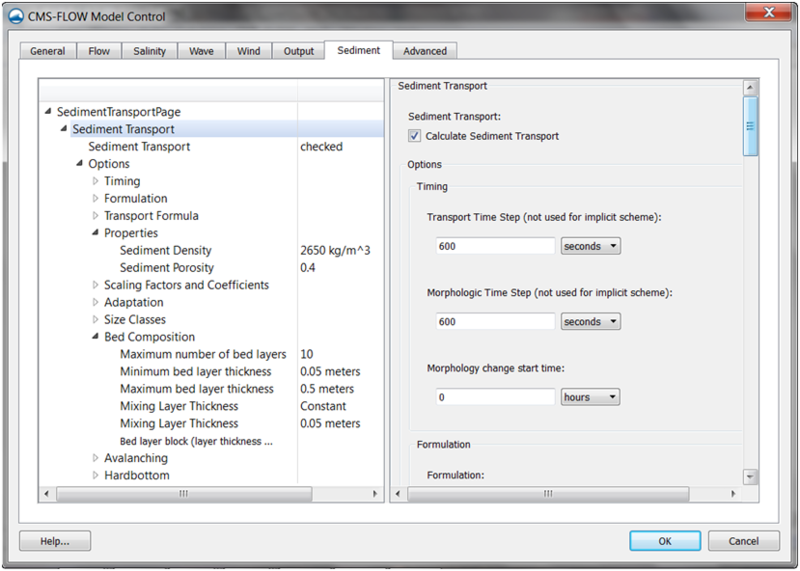Click the CMS-FLOW title bar icon

click(x=16, y=16)
